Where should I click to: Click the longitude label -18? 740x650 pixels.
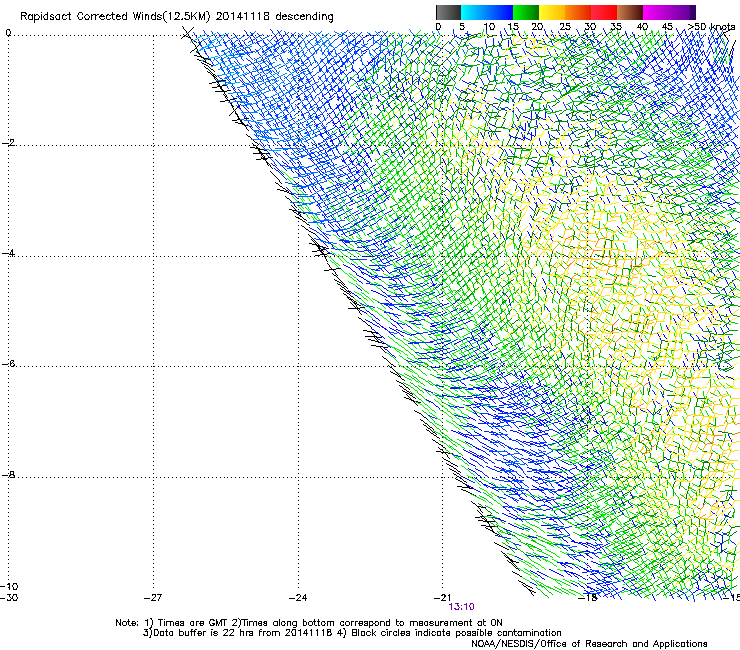[588, 597]
